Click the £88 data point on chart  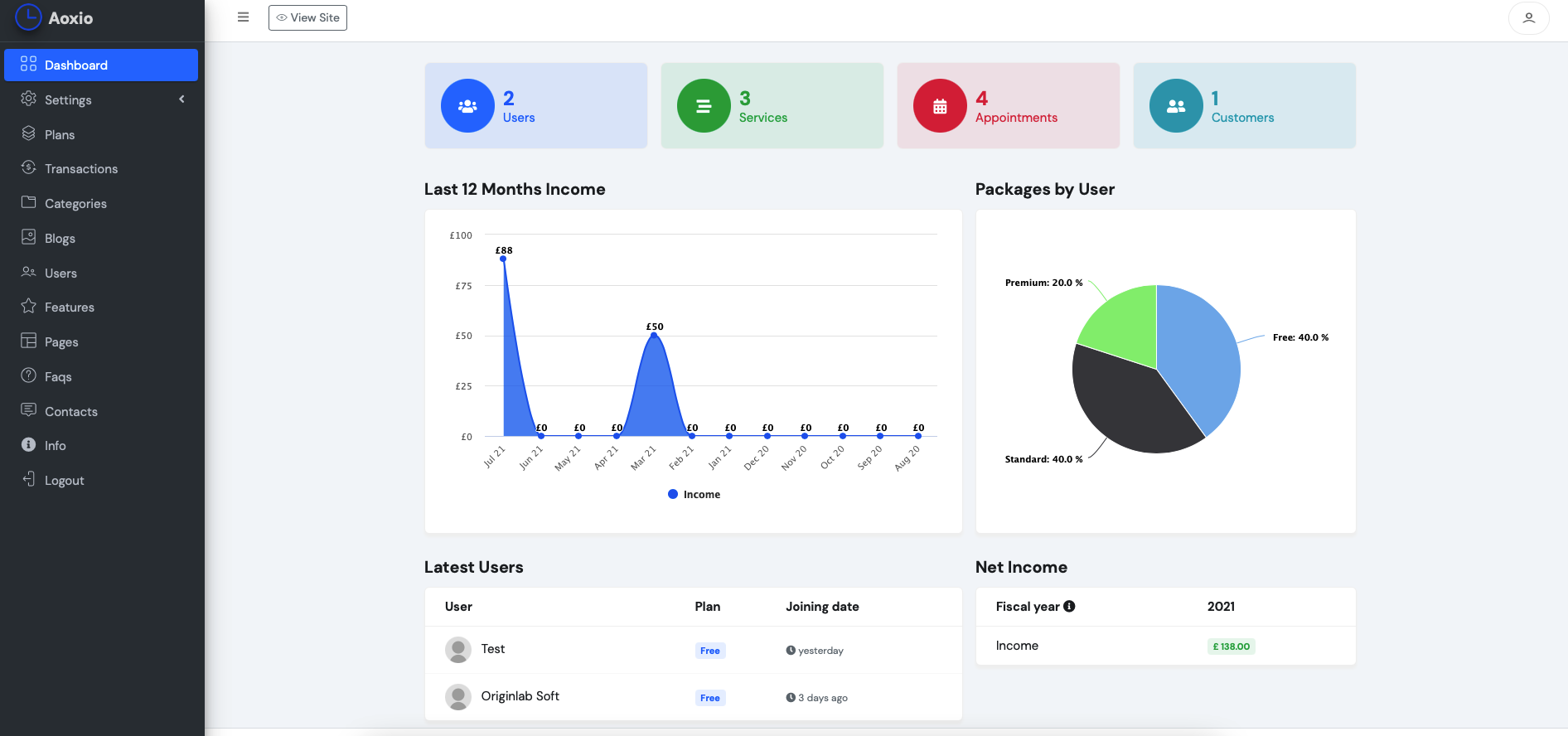tap(503, 259)
